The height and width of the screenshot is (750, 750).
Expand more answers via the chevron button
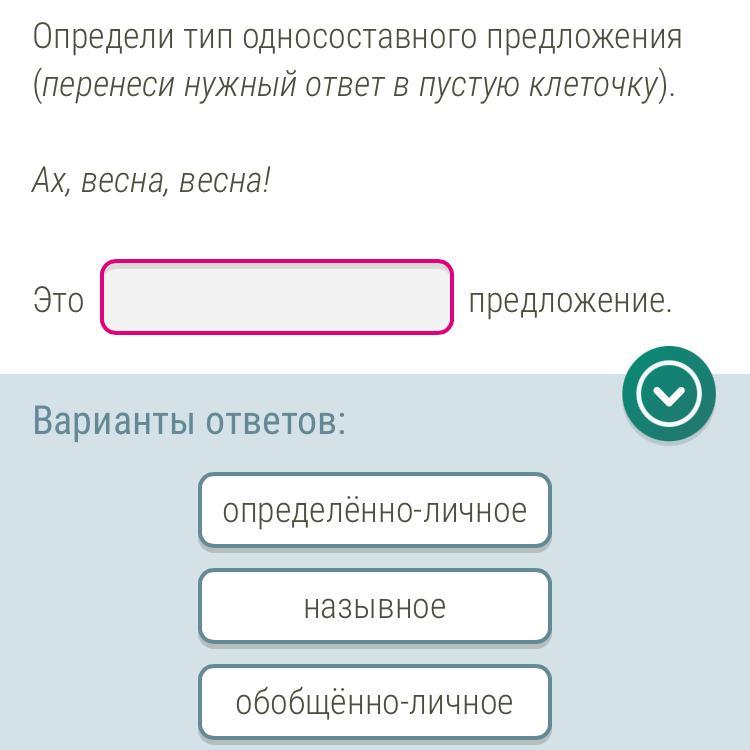point(668,393)
